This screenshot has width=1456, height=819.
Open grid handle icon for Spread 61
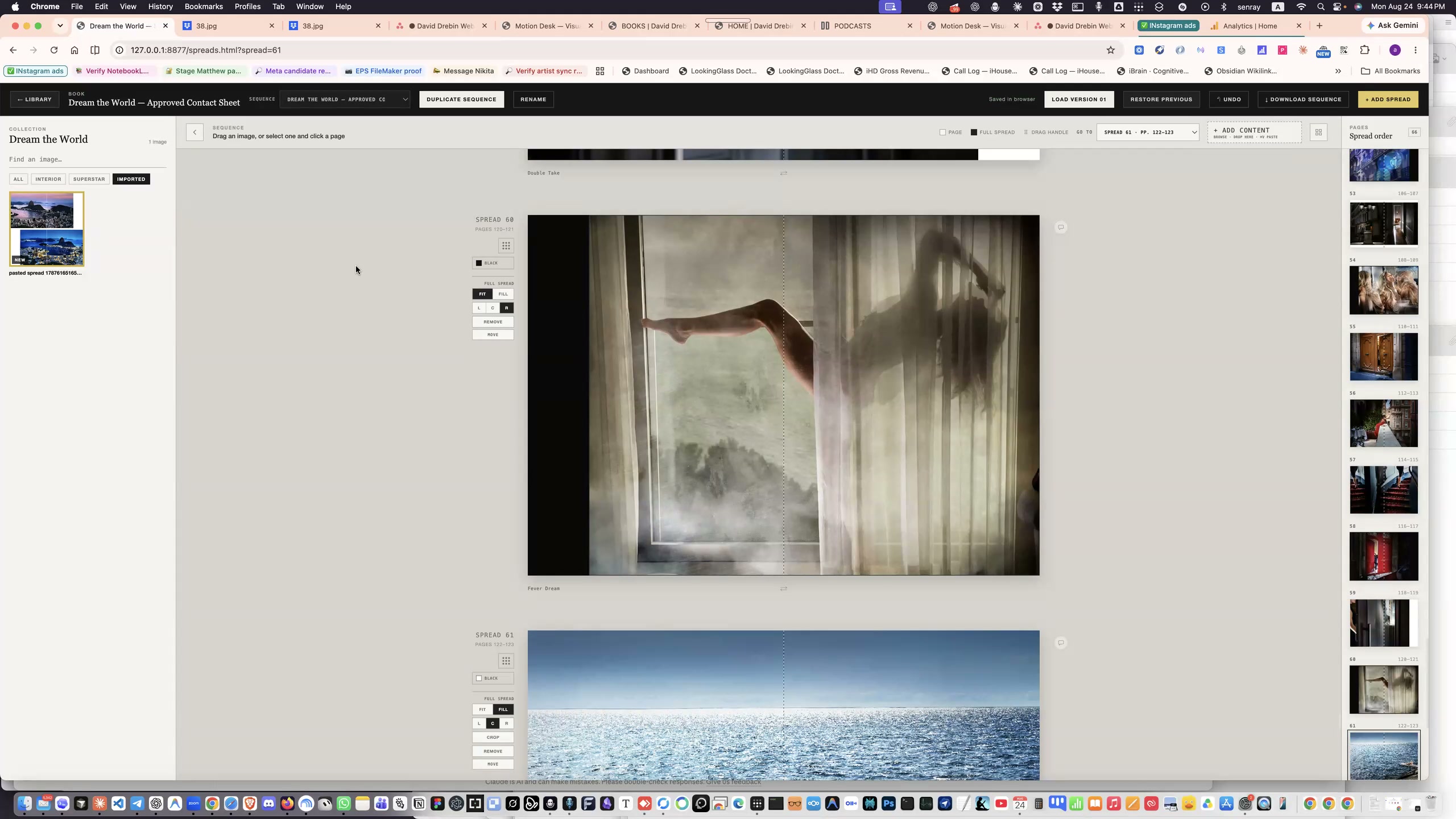pyautogui.click(x=506, y=661)
